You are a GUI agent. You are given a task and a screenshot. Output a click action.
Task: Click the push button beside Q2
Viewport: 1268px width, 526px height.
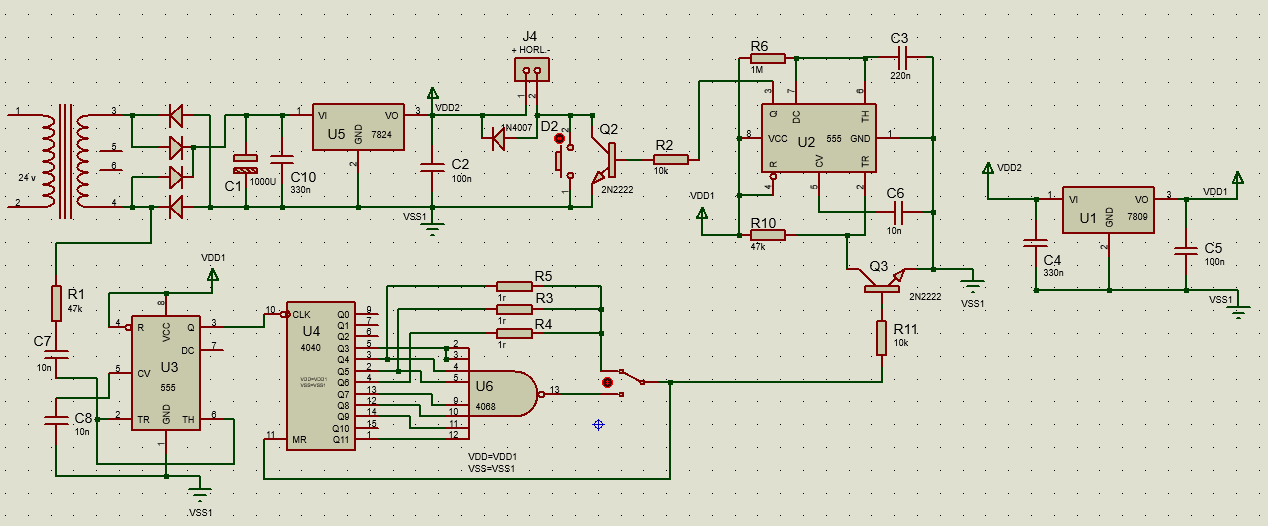tap(566, 160)
